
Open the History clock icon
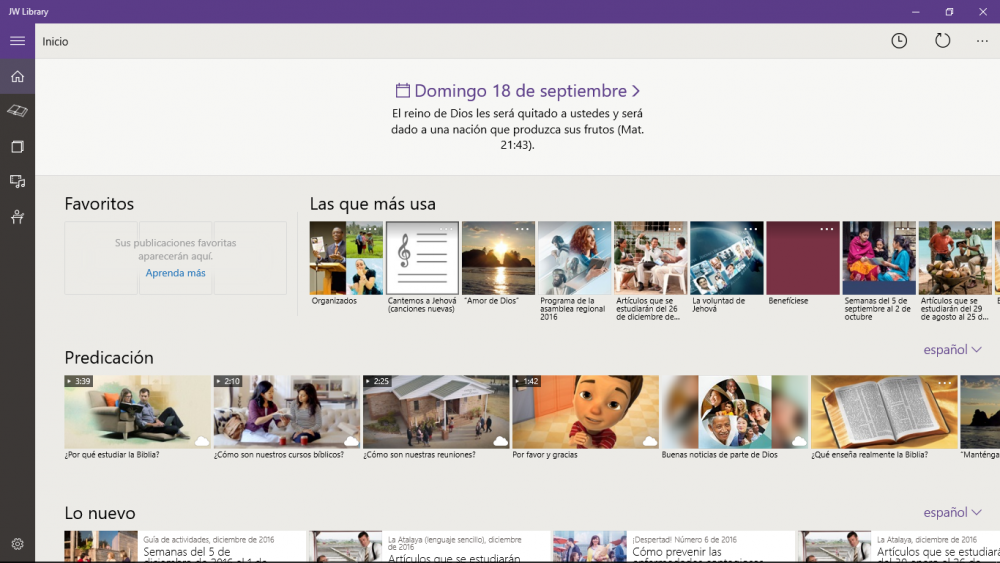tap(899, 41)
